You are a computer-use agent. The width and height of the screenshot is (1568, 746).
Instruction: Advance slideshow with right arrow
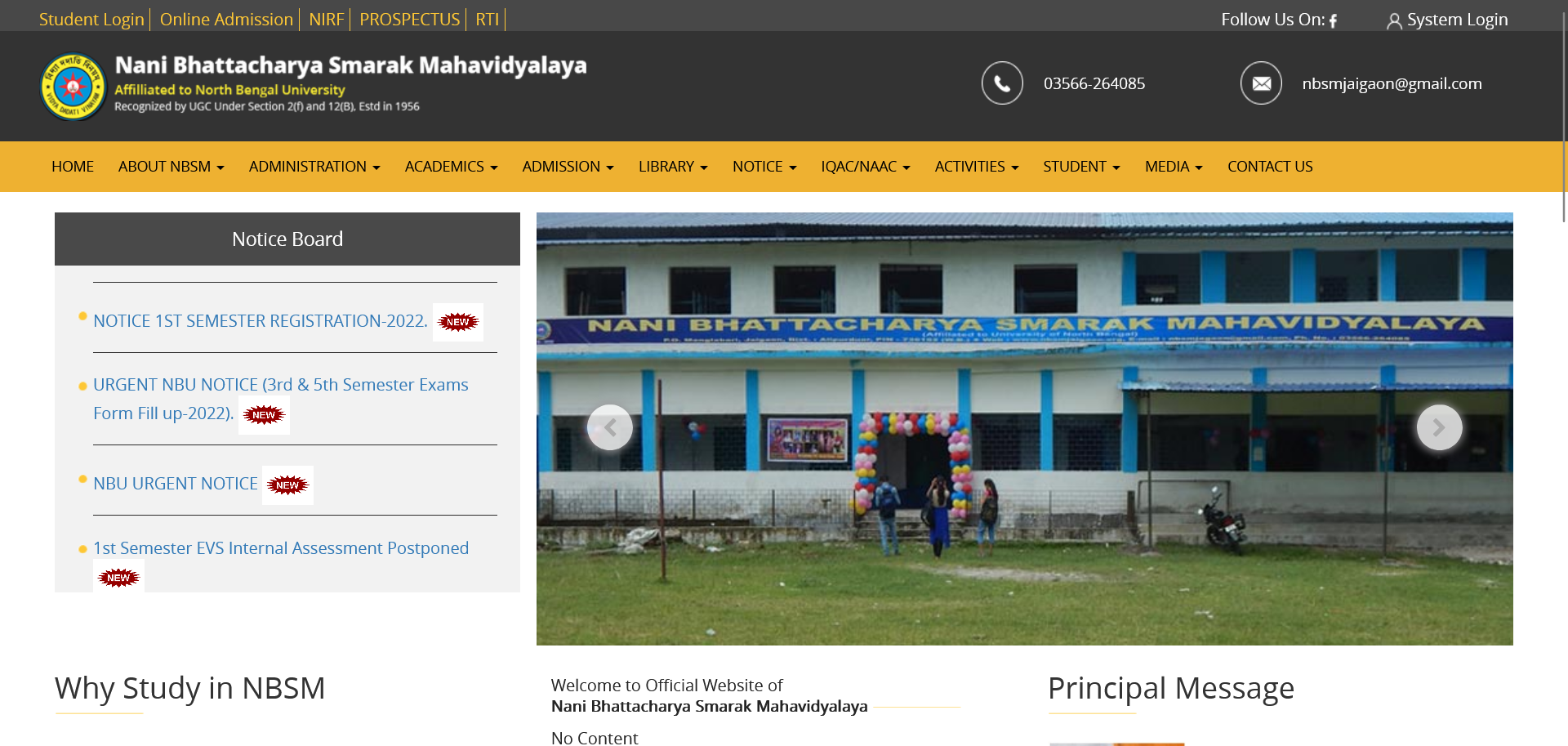click(1439, 427)
